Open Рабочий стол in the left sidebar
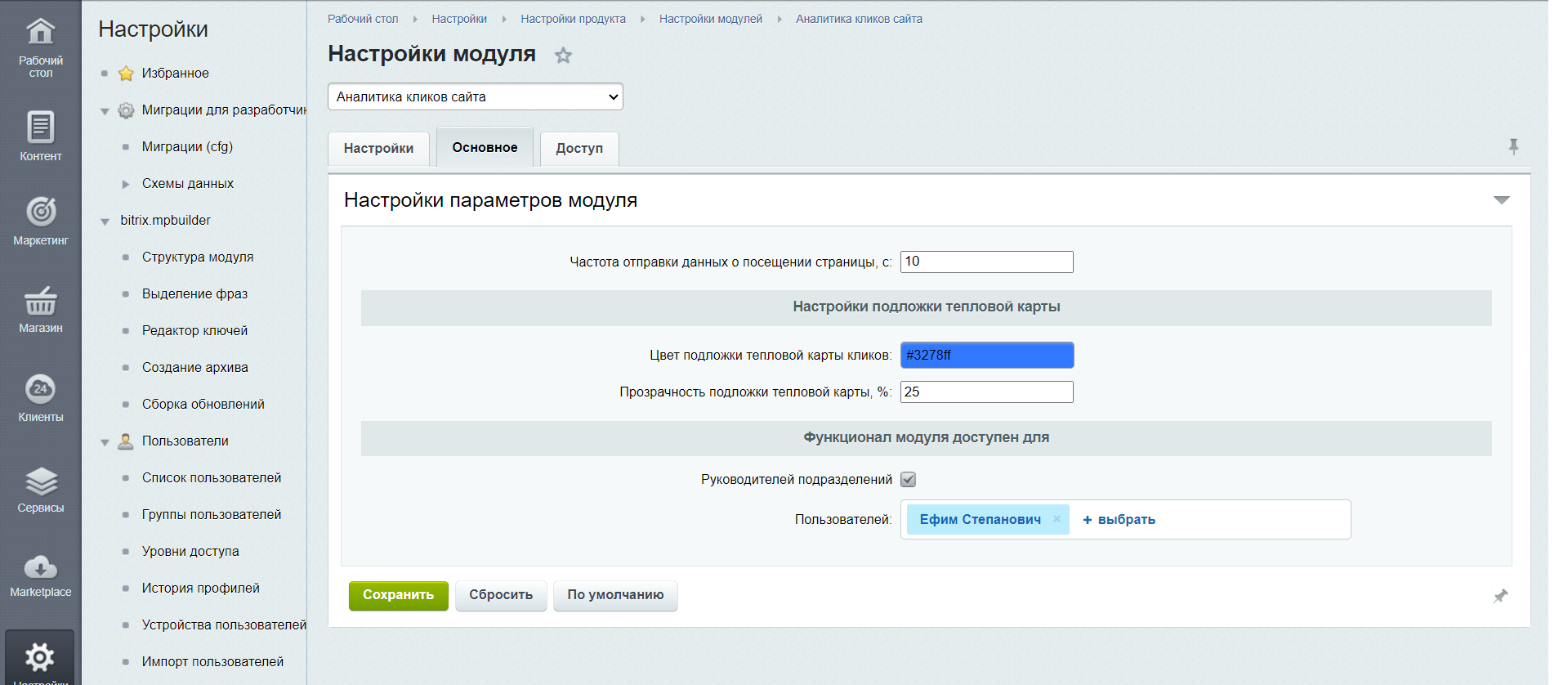The height and width of the screenshot is (685, 1568). [x=40, y=47]
